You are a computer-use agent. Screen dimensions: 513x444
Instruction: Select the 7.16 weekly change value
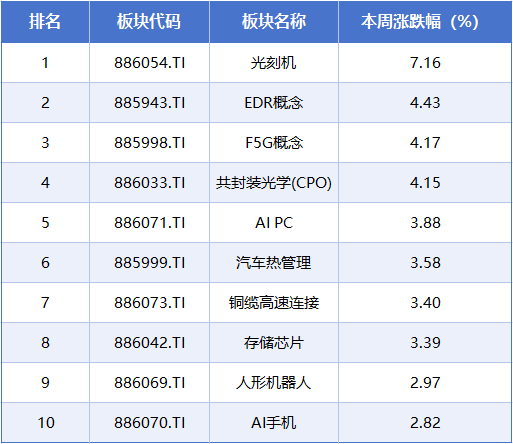(x=425, y=63)
